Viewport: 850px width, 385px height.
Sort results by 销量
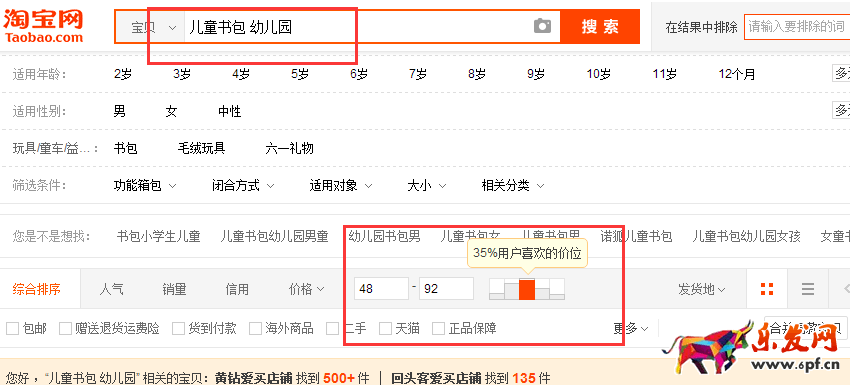[x=174, y=289]
